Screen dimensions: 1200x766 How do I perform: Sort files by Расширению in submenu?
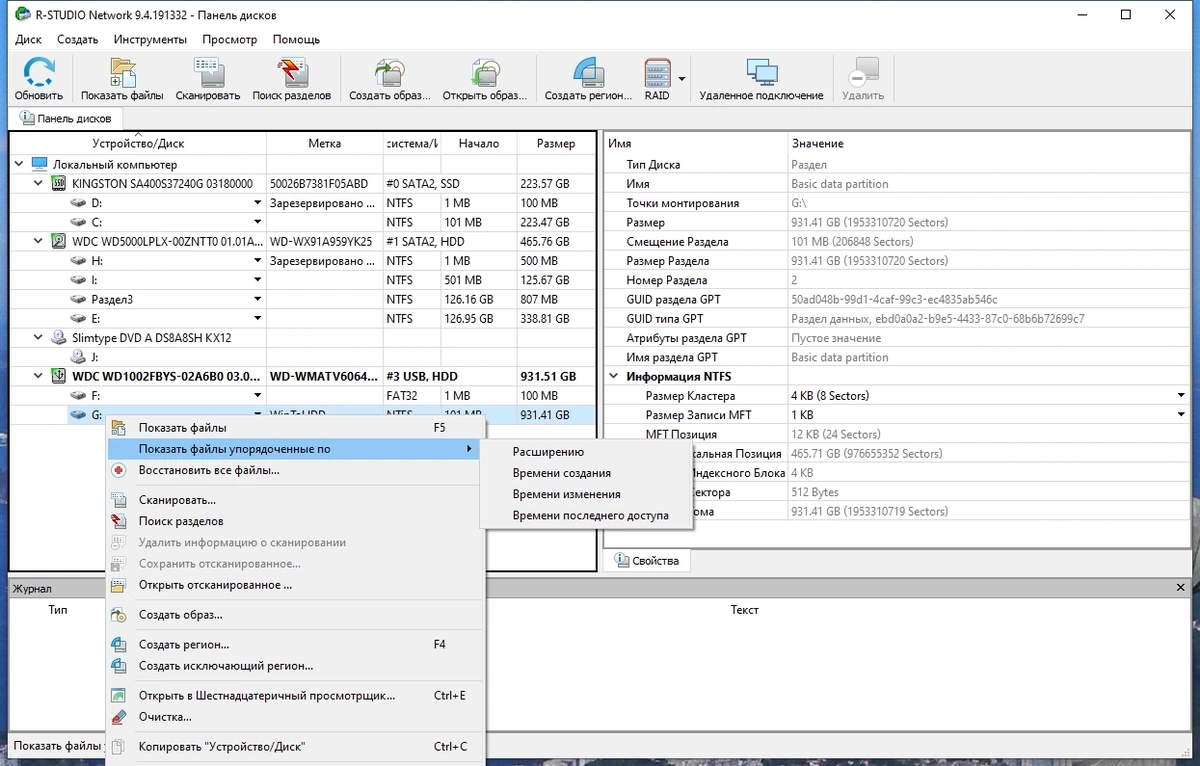click(x=588, y=452)
